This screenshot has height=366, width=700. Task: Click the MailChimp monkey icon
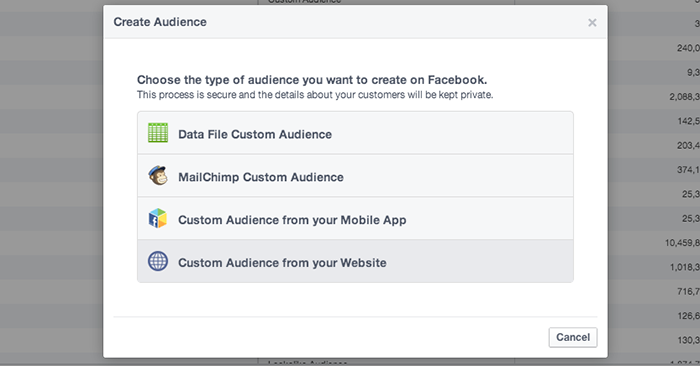(x=158, y=175)
